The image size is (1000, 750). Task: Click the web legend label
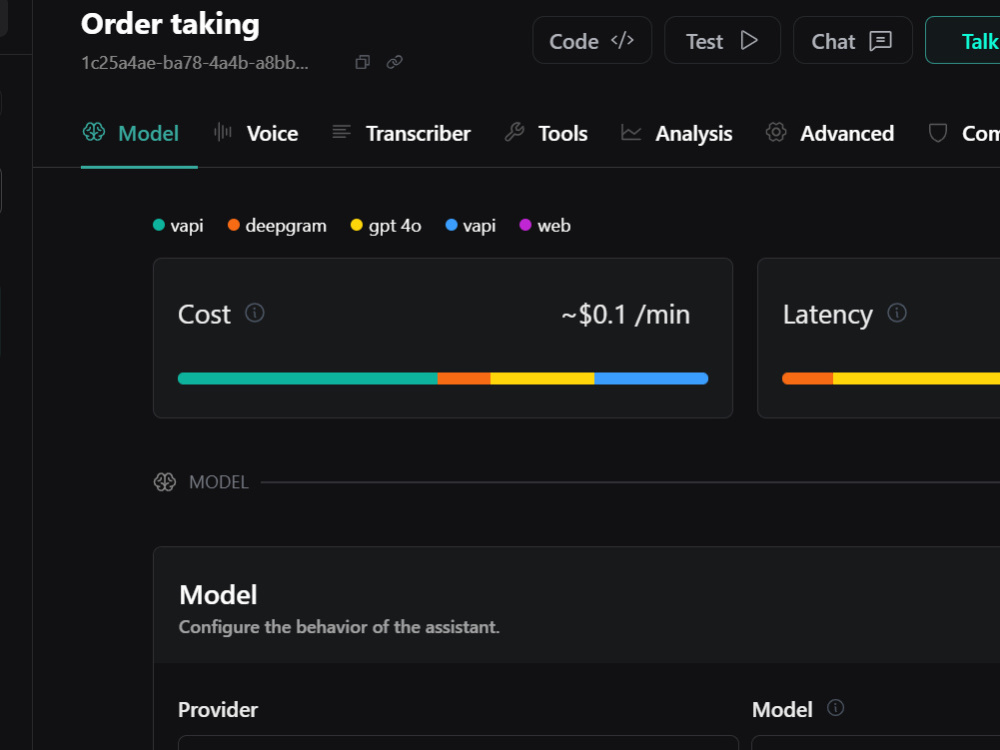point(554,226)
